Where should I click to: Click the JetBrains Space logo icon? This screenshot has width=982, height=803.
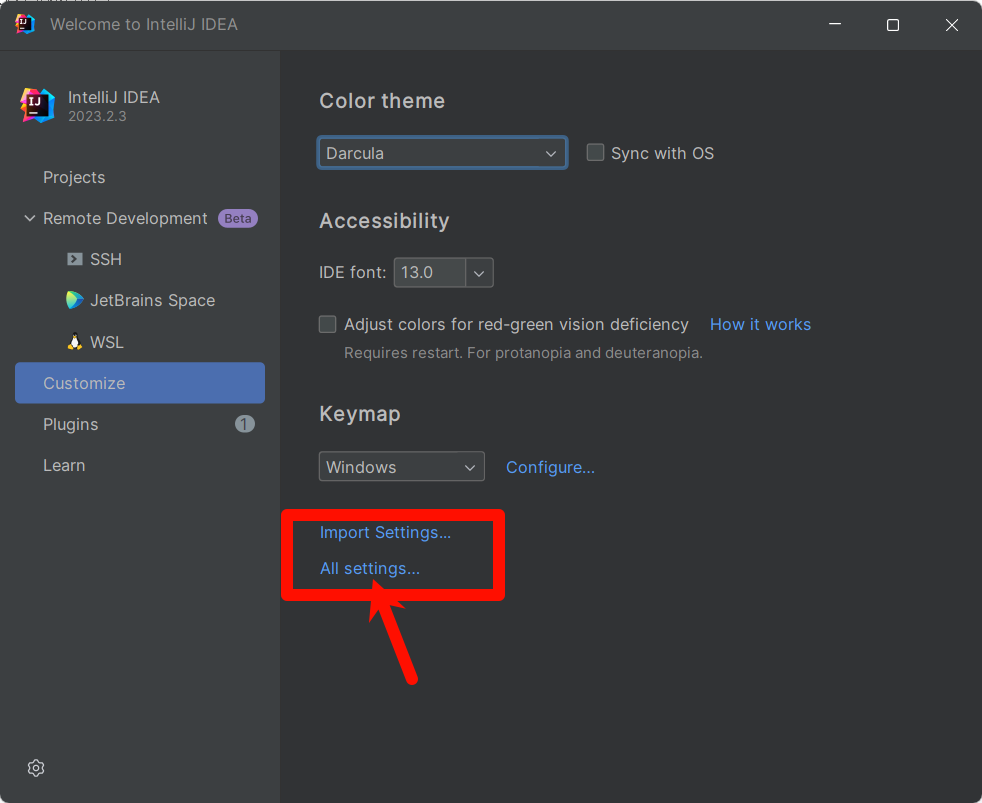75,300
